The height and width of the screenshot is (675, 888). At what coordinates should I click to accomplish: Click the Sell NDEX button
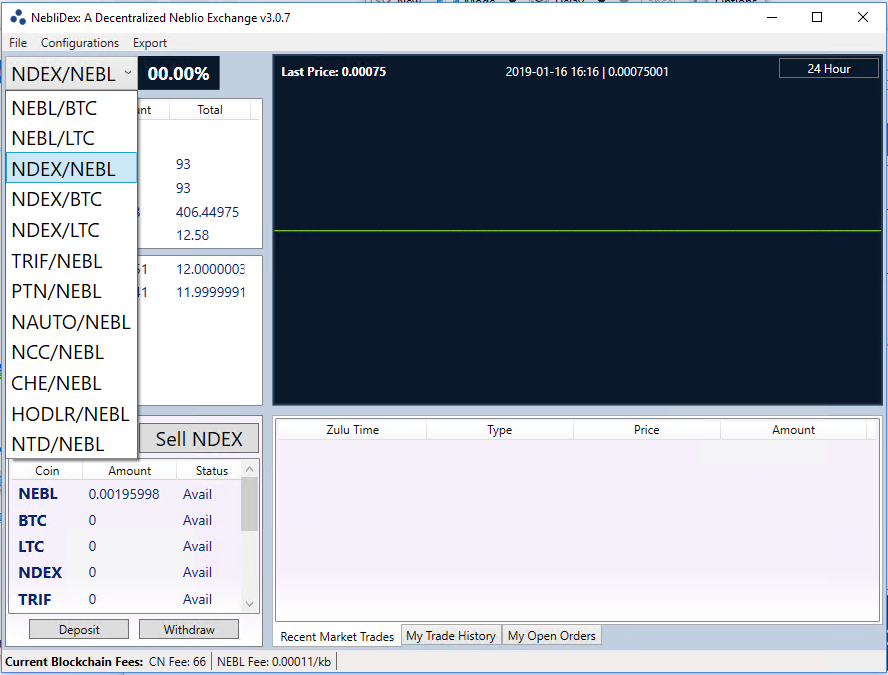[199, 439]
